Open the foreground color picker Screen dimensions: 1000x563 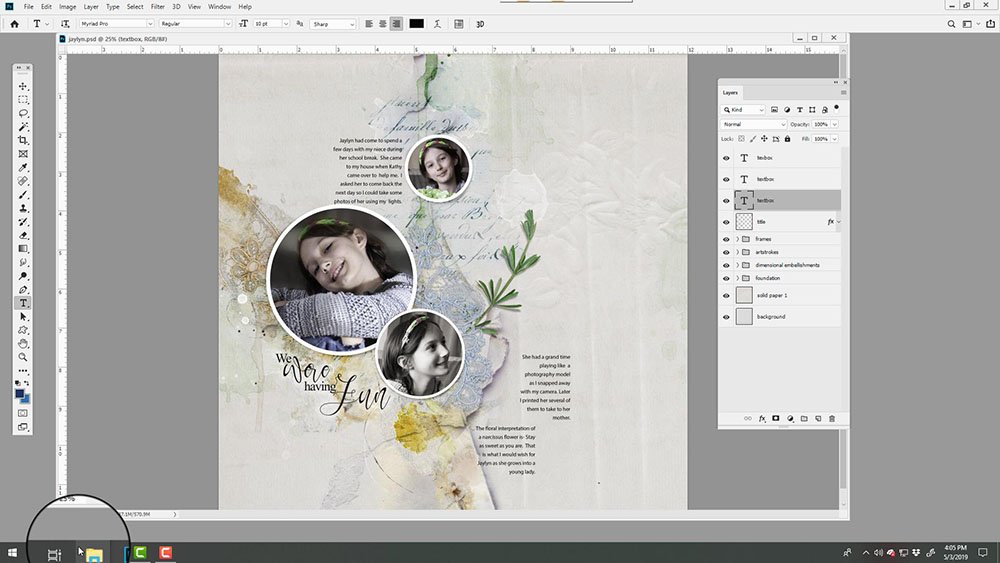[x=20, y=395]
